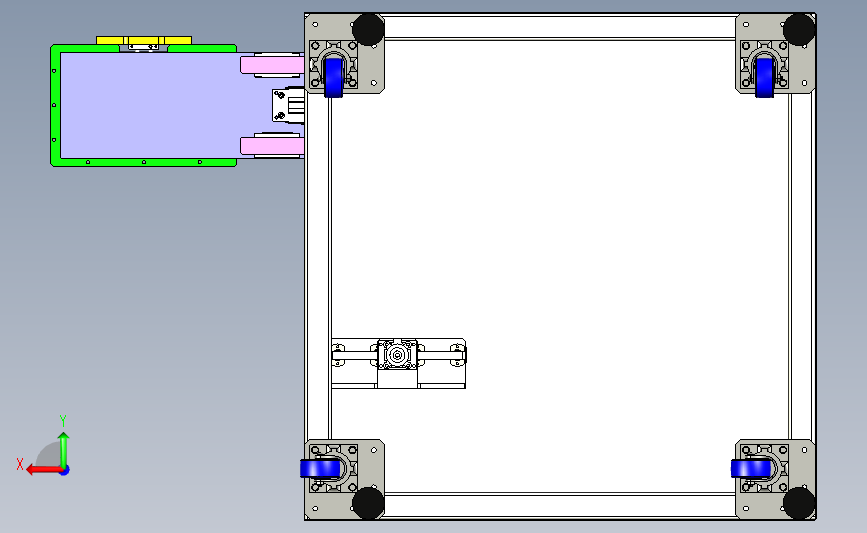
Task: Click the "Y" axis label
Action: pyautogui.click(x=63, y=421)
